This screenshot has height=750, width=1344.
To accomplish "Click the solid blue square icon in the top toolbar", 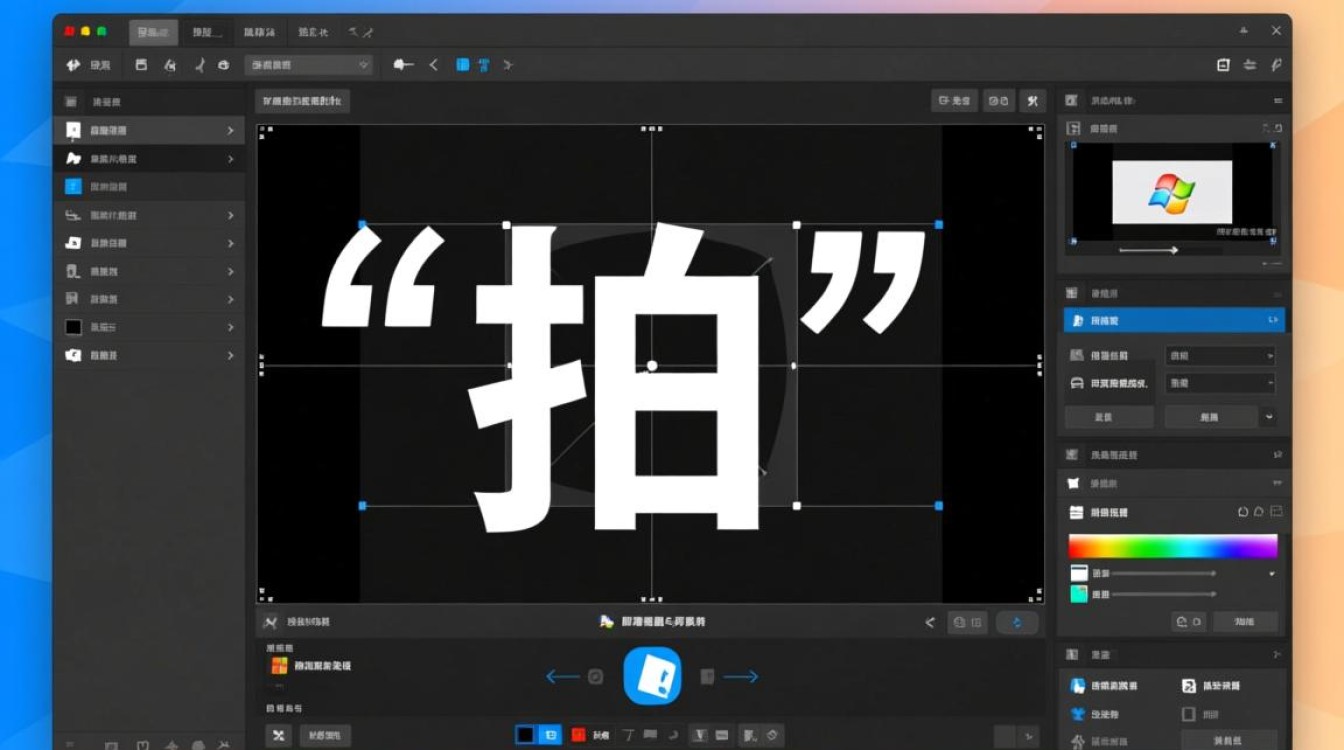I will (x=462, y=65).
